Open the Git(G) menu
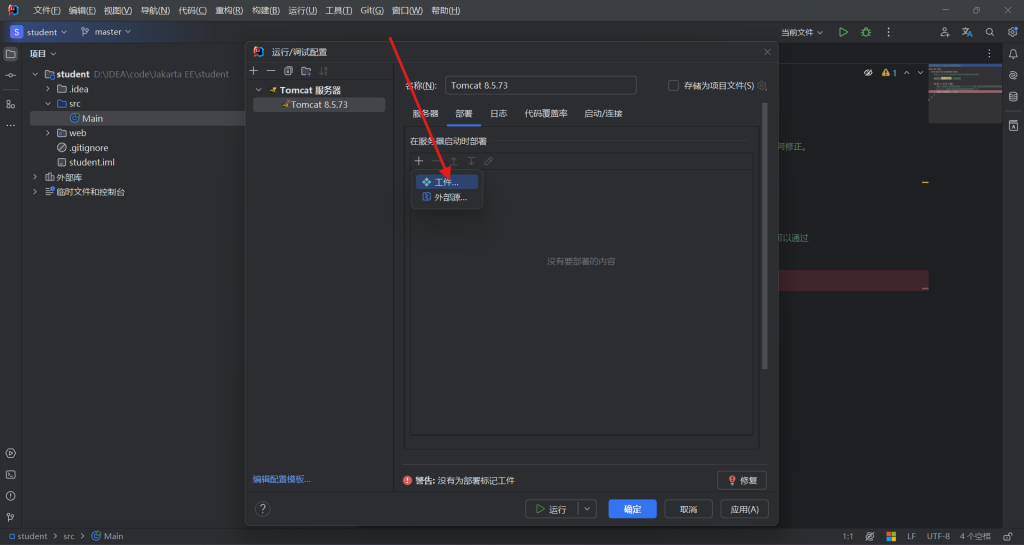The height and width of the screenshot is (545, 1024). tap(372, 10)
